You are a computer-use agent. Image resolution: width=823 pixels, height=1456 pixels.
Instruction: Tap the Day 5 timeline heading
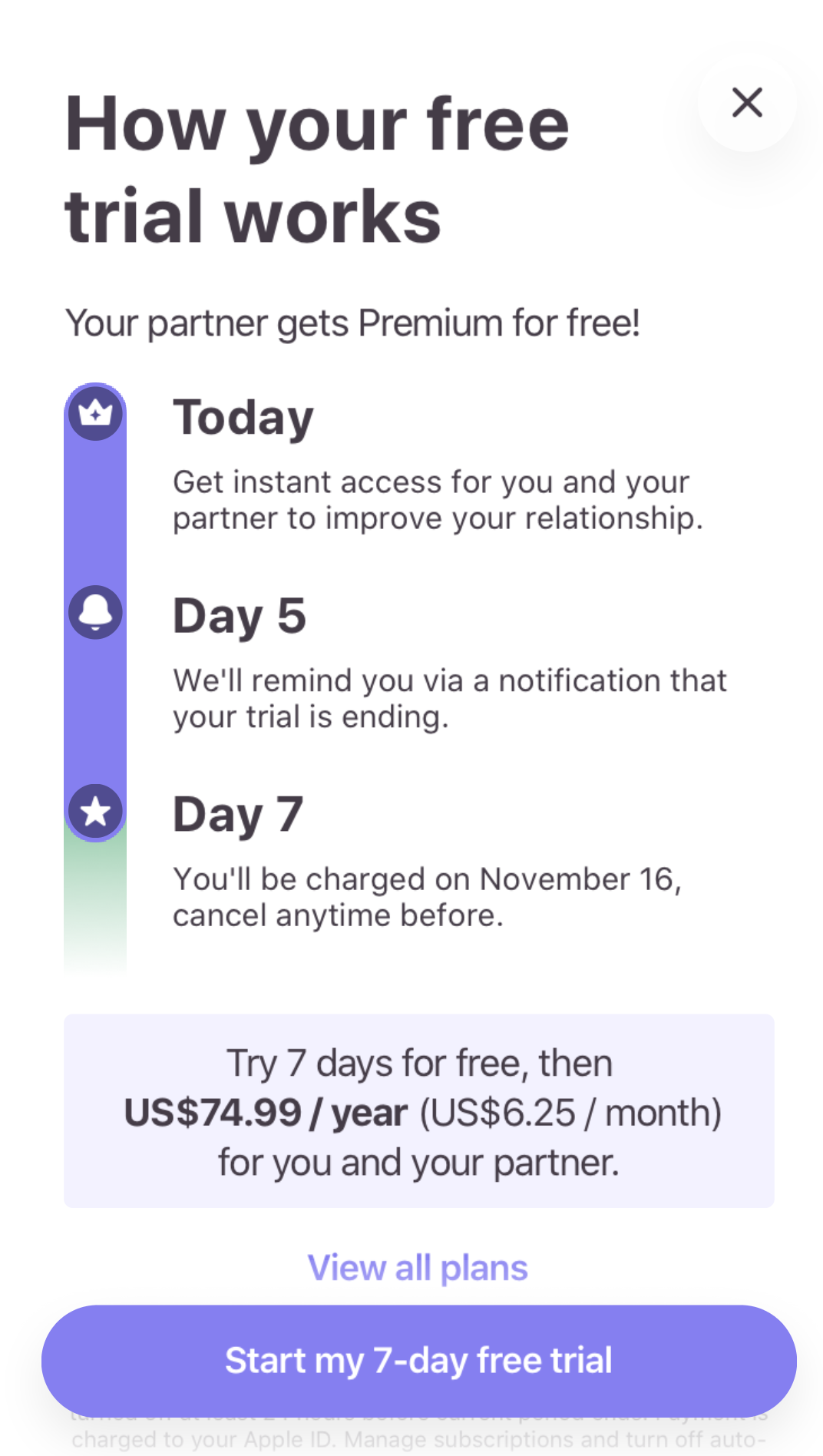click(240, 616)
